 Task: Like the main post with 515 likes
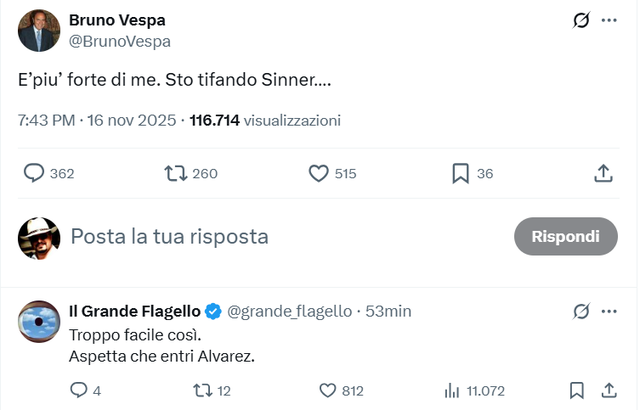coord(319,173)
